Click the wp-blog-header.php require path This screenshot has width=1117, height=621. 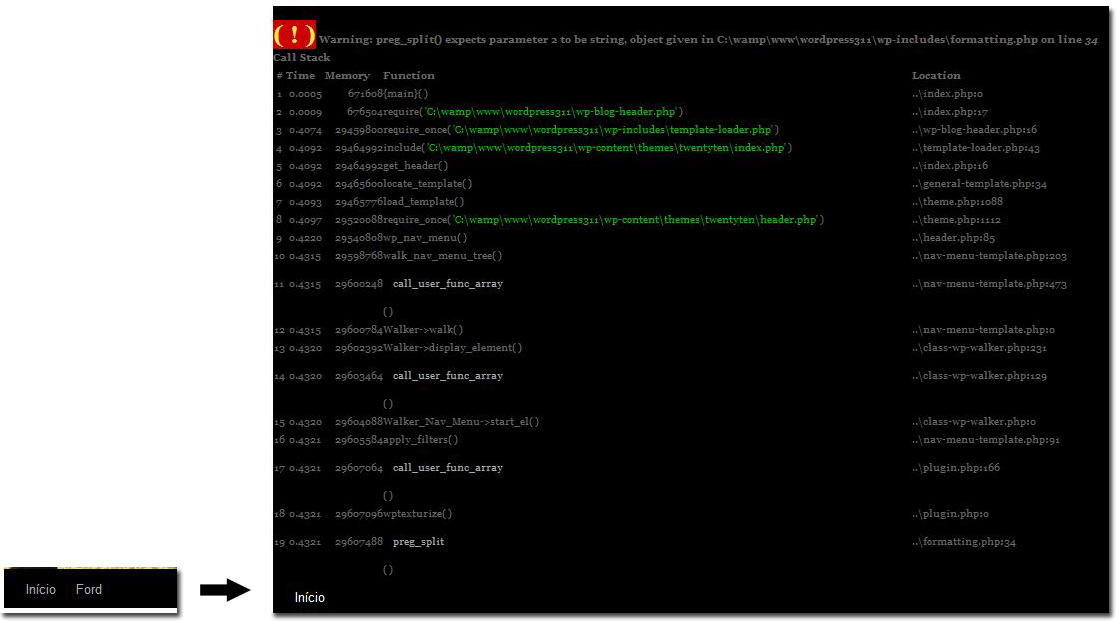tap(551, 112)
